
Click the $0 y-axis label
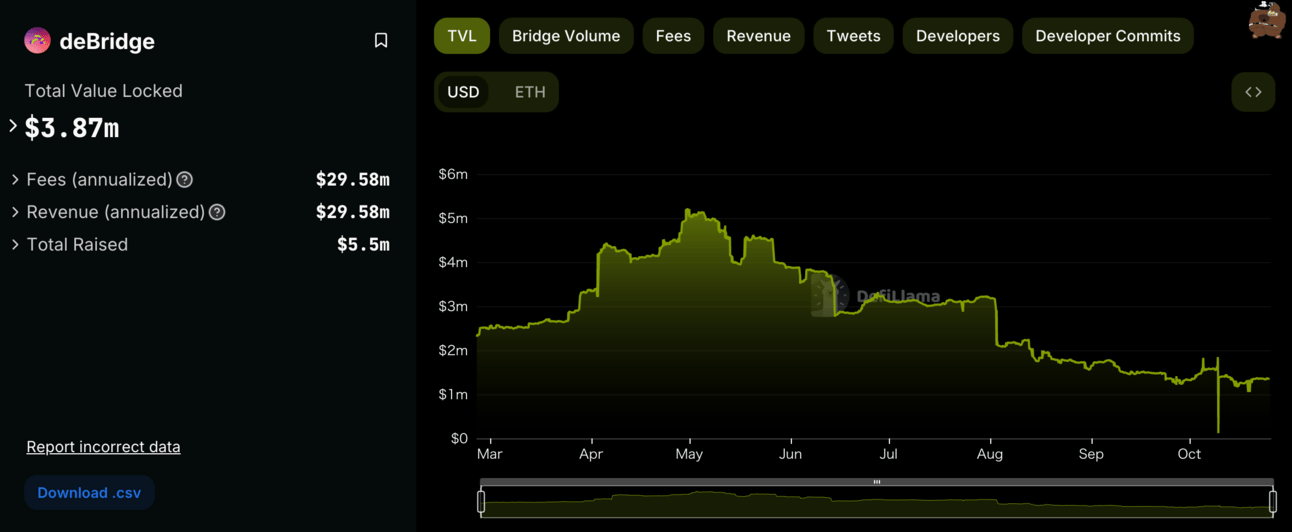[x=459, y=438]
